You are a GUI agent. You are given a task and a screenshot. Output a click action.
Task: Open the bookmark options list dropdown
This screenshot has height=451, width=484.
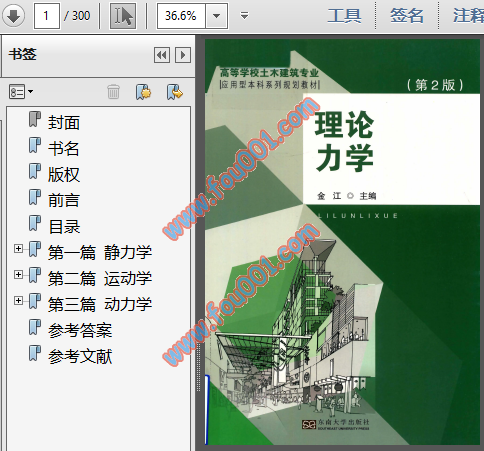pyautogui.click(x=21, y=92)
